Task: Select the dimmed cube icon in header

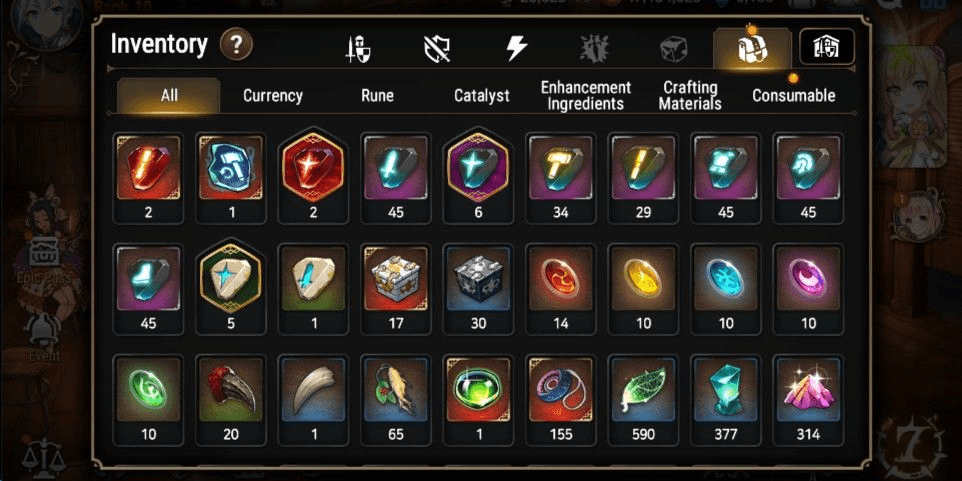Action: point(673,49)
